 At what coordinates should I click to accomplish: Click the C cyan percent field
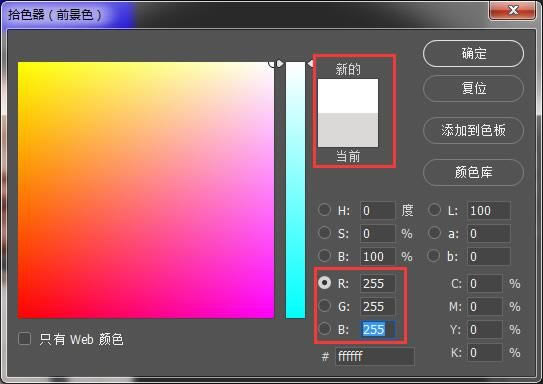[x=485, y=284]
